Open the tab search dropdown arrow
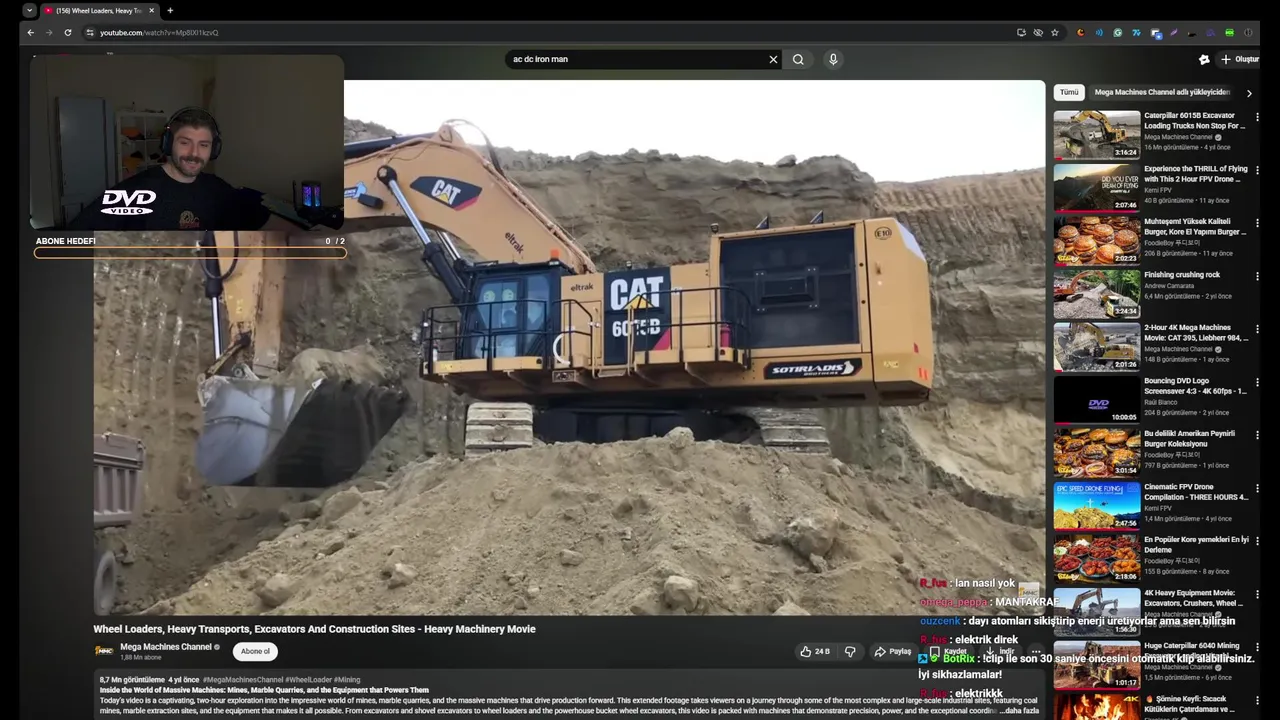This screenshot has height=720, width=1280. tap(29, 10)
